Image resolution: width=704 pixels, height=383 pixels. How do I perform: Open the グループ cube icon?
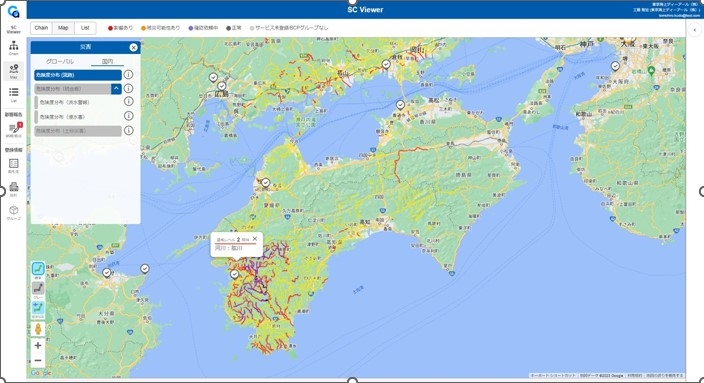coord(14,212)
